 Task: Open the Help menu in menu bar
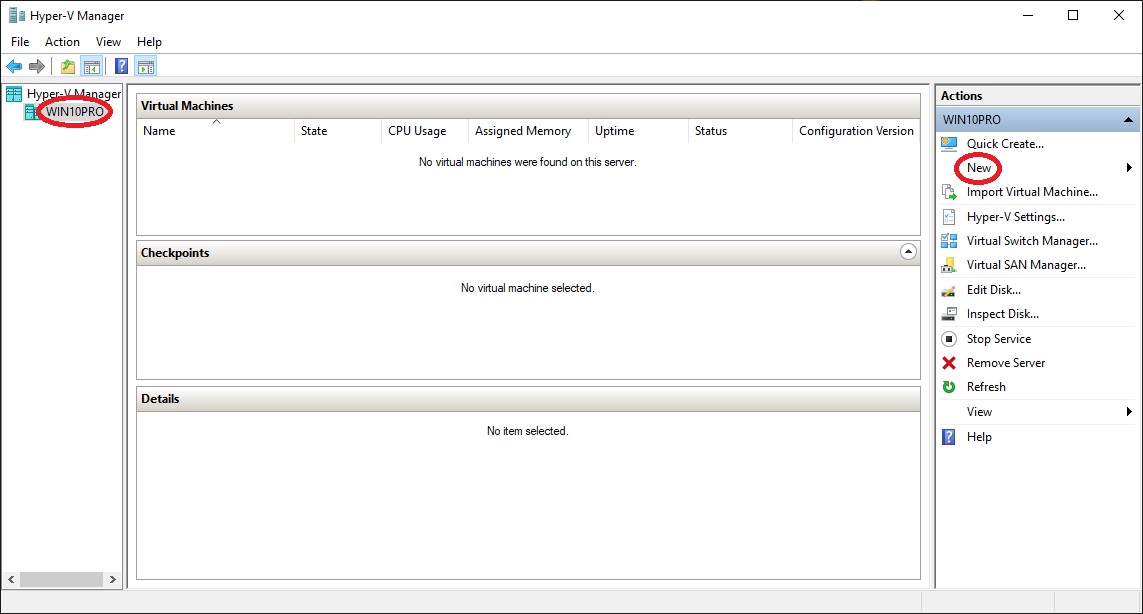pos(149,42)
